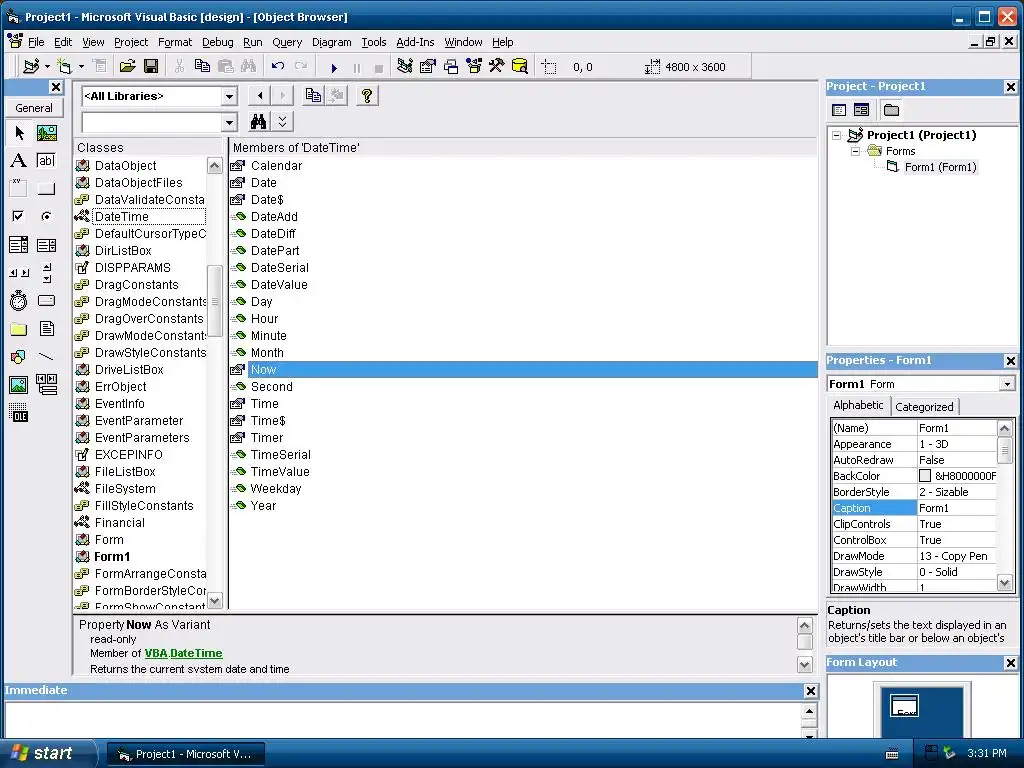
Task: Select the Pointer tool in toolbox
Action: 19,133
